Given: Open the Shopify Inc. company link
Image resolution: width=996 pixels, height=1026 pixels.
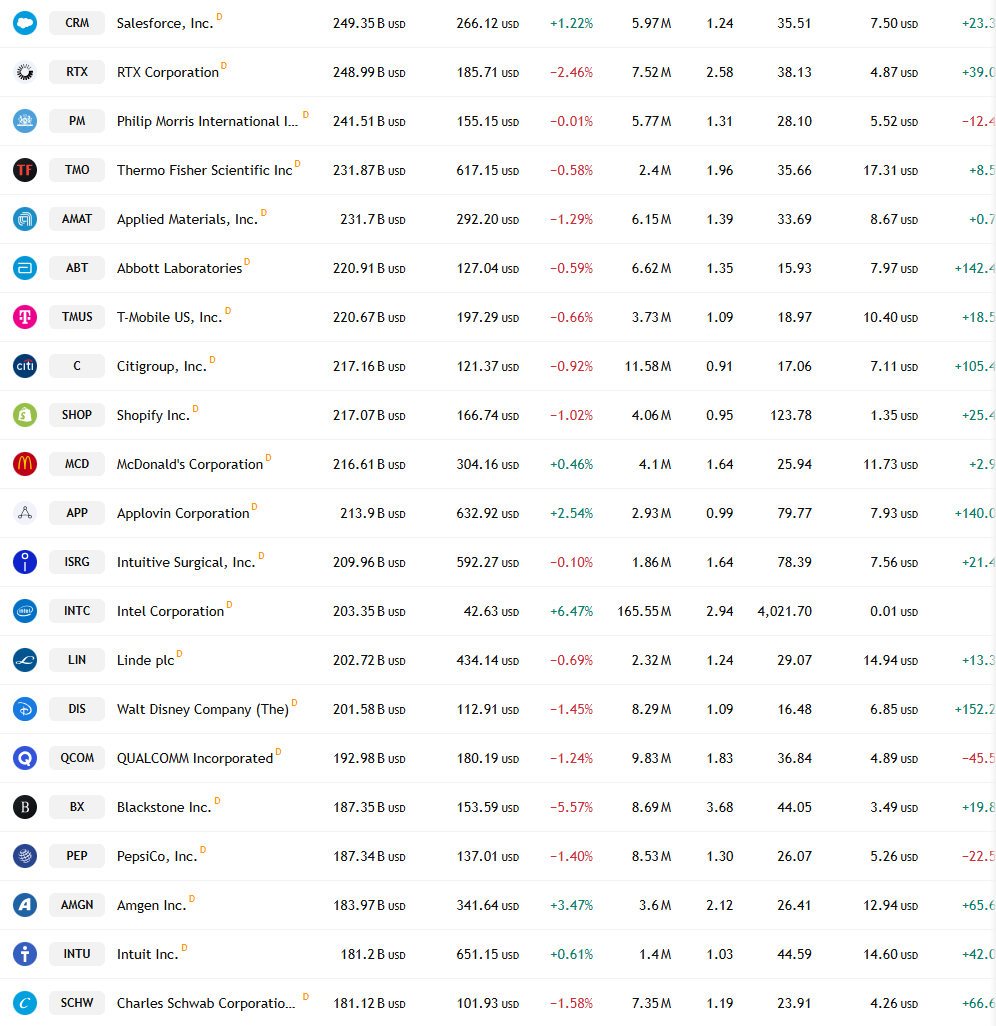Looking at the screenshot, I should 153,416.
